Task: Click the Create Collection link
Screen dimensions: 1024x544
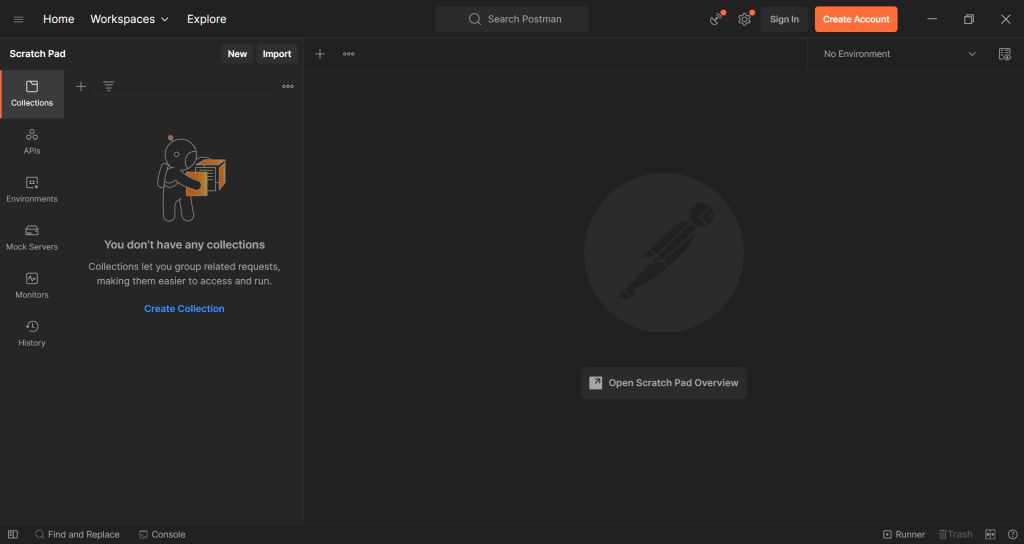Action: (x=184, y=308)
